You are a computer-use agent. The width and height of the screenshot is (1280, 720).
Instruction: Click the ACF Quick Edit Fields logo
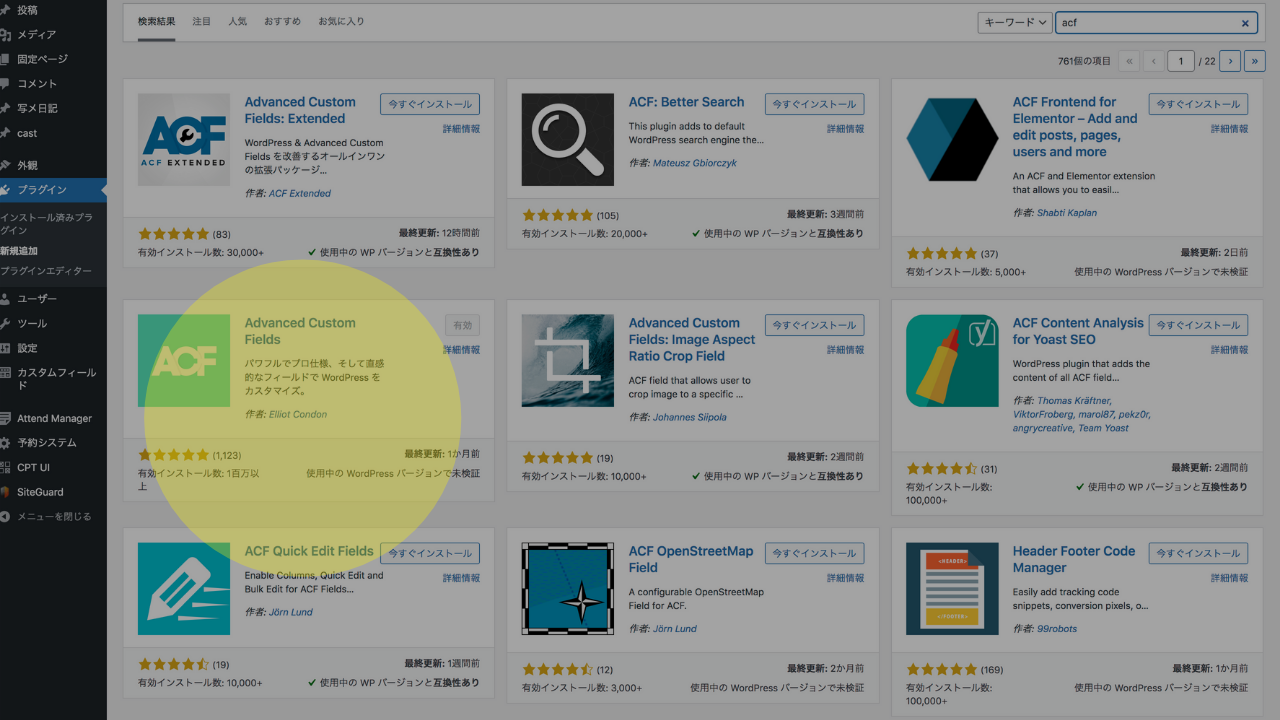click(x=184, y=589)
